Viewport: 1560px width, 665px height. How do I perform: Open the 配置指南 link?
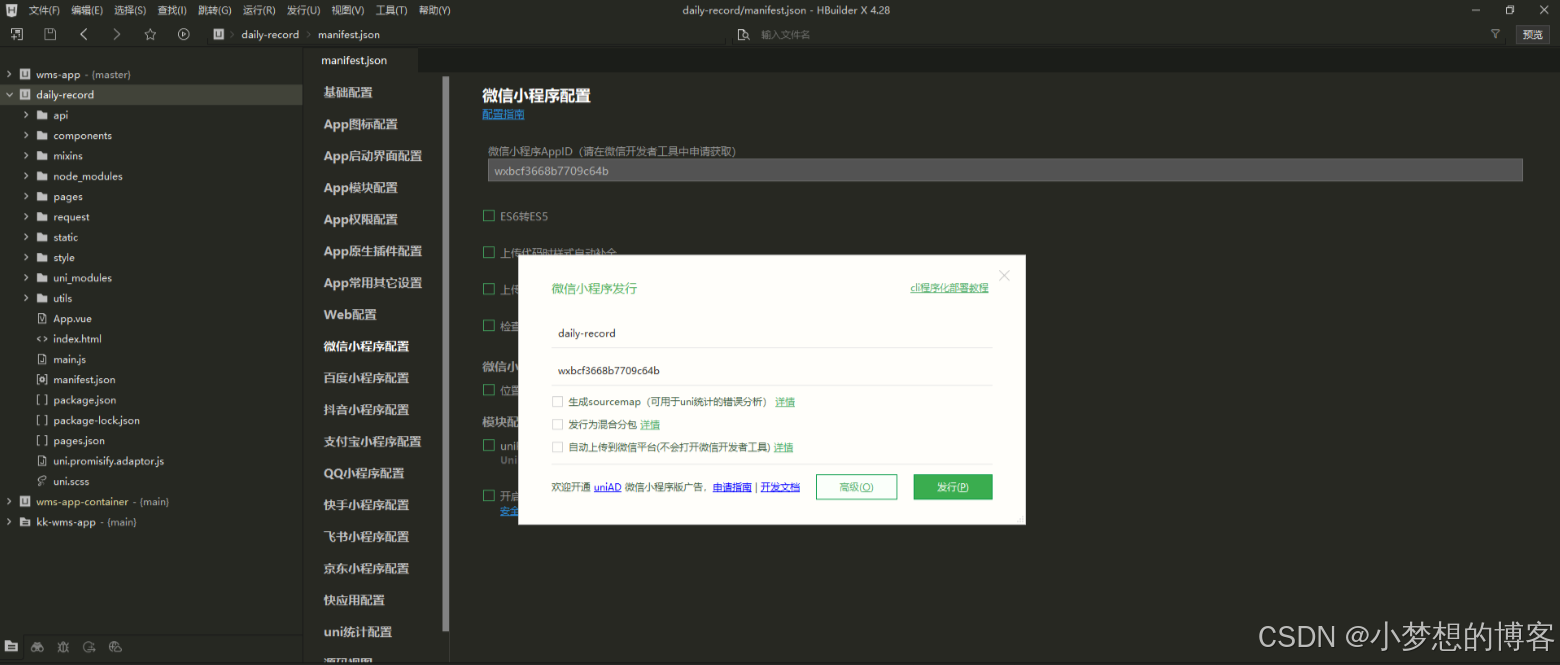coord(503,114)
